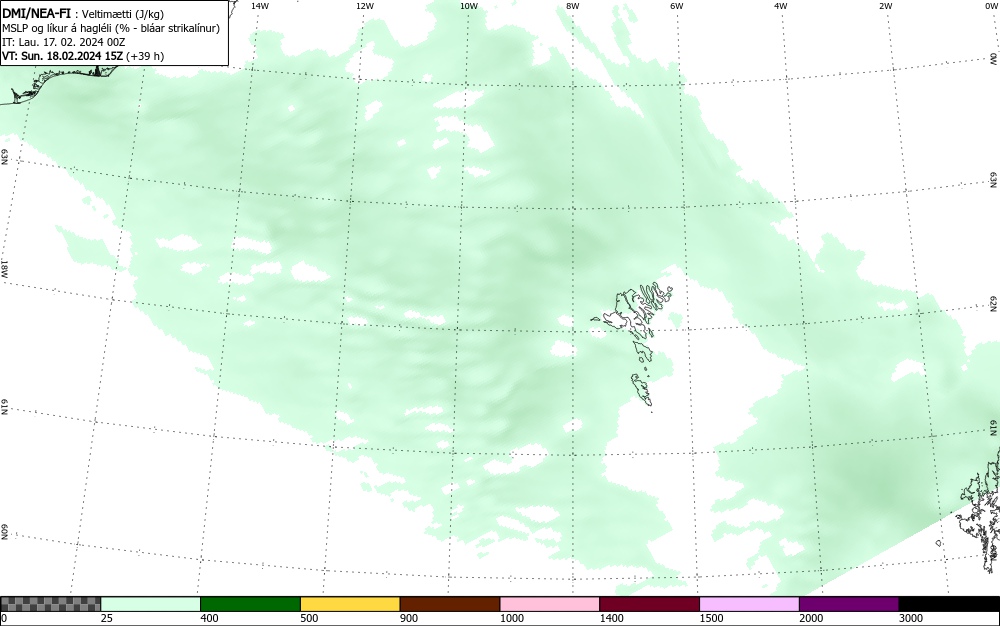The height and width of the screenshot is (626, 1000).
Task: Click the '12W' longitude label
Action: click(x=364, y=6)
